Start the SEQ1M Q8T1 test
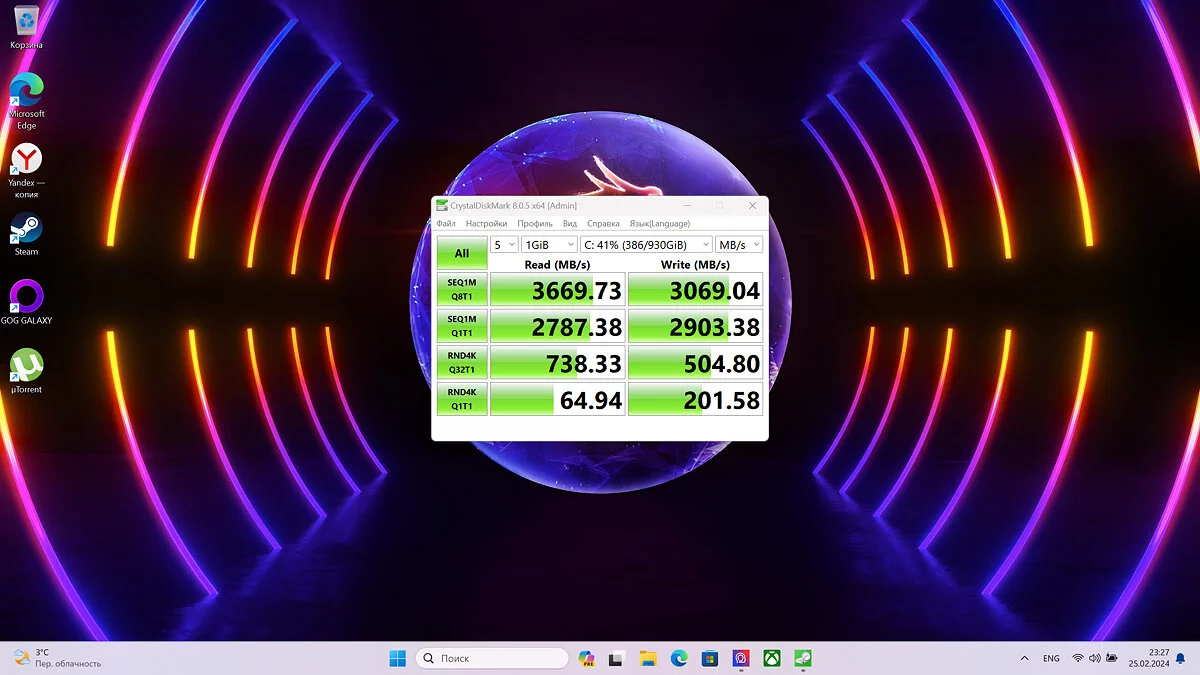The height and width of the screenshot is (675, 1200). 462,290
